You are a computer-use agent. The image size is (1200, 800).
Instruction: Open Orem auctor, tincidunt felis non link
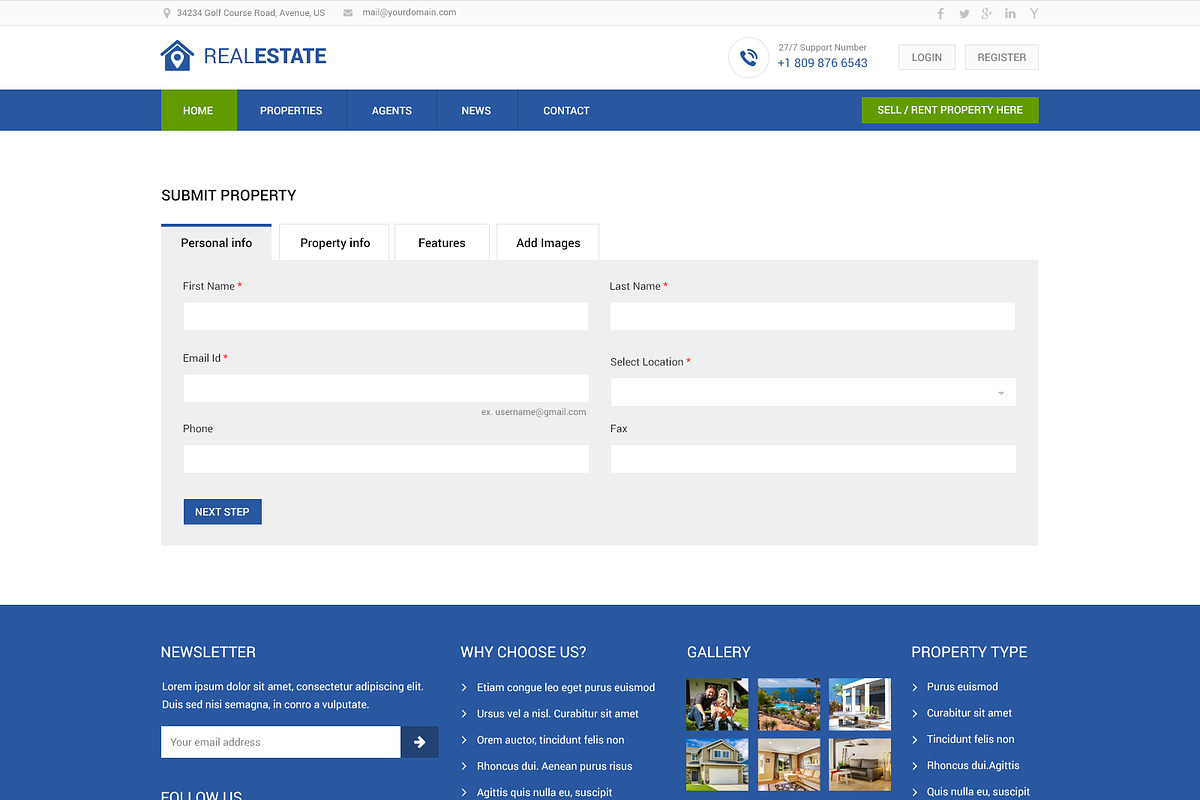pyautogui.click(x=550, y=740)
